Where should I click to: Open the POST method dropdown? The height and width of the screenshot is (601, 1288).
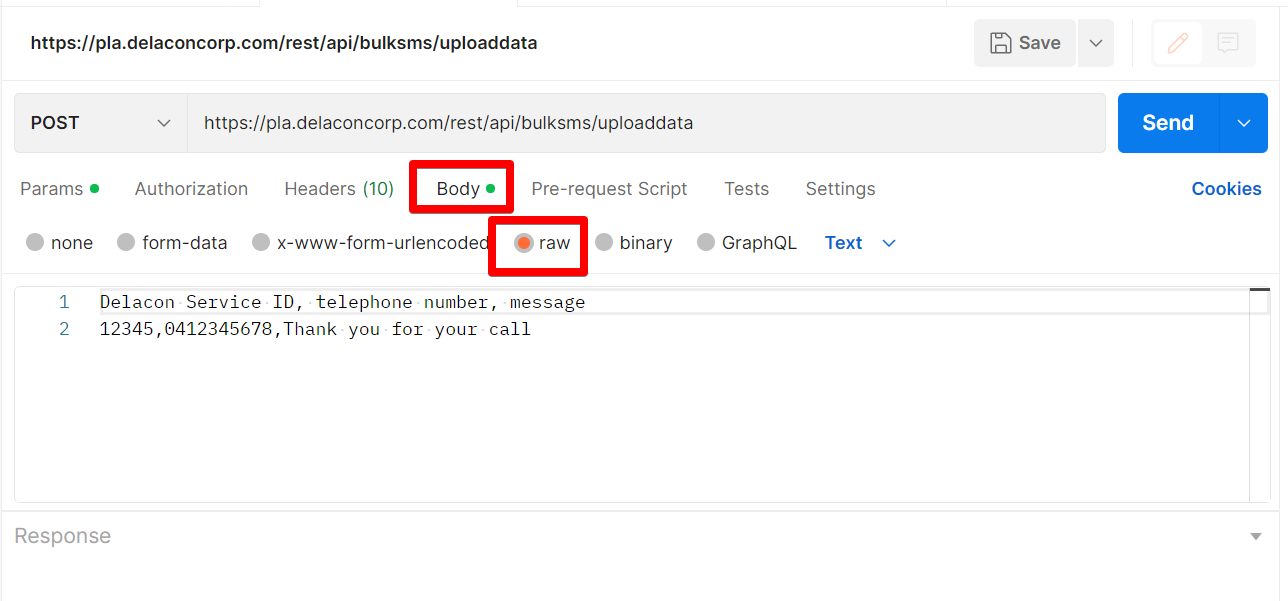pyautogui.click(x=100, y=123)
